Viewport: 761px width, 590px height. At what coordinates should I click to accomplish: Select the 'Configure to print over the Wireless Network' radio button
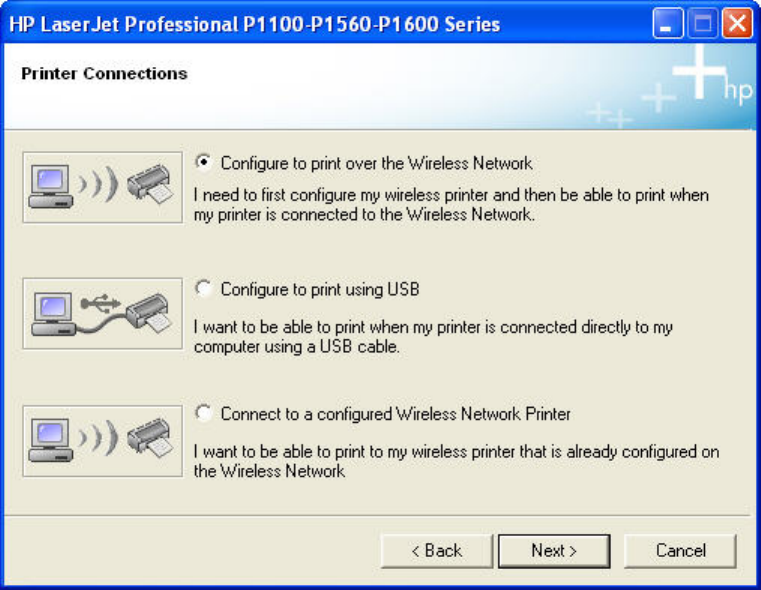[x=203, y=162]
